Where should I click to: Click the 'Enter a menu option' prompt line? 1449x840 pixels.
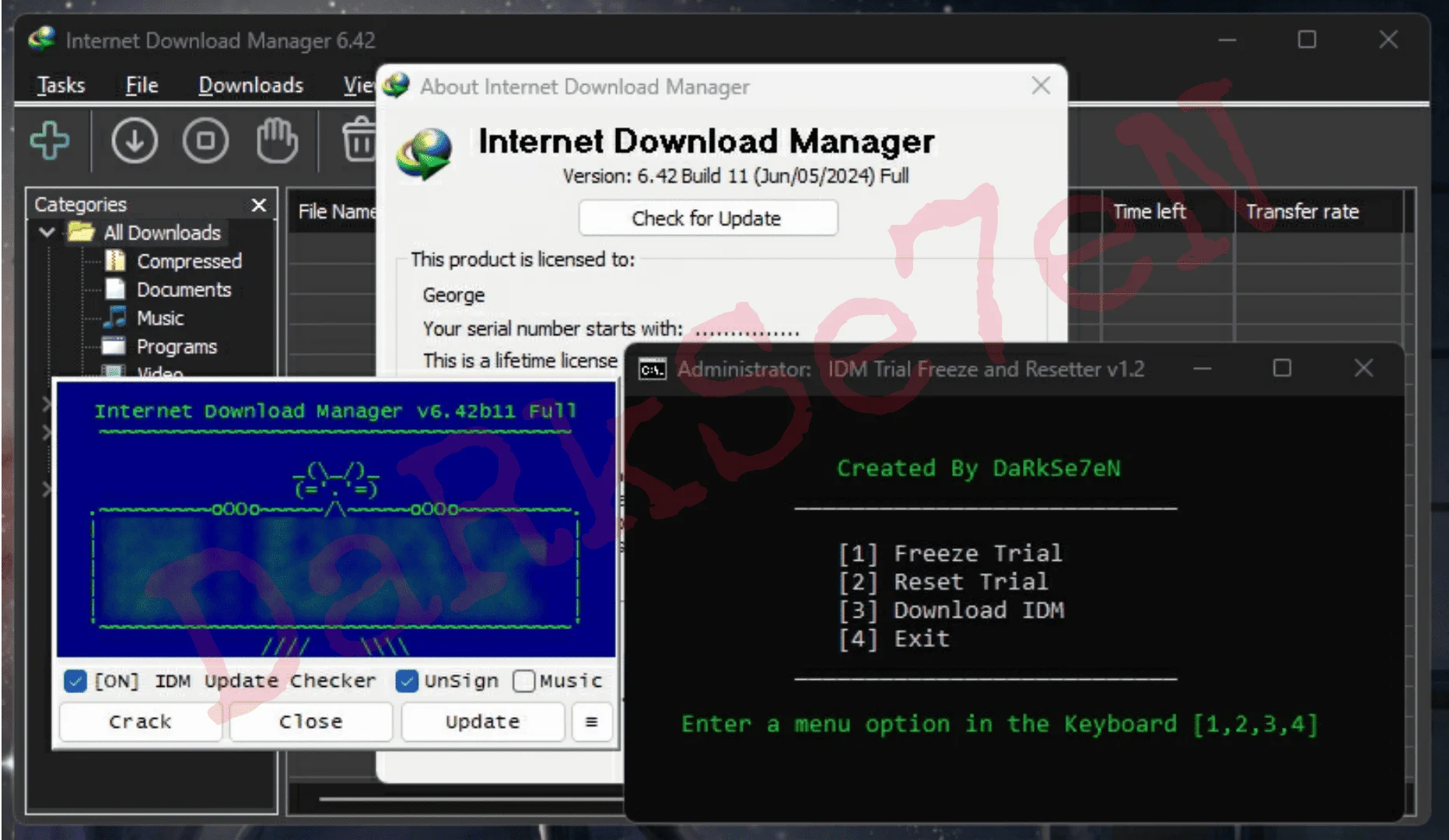click(x=999, y=724)
